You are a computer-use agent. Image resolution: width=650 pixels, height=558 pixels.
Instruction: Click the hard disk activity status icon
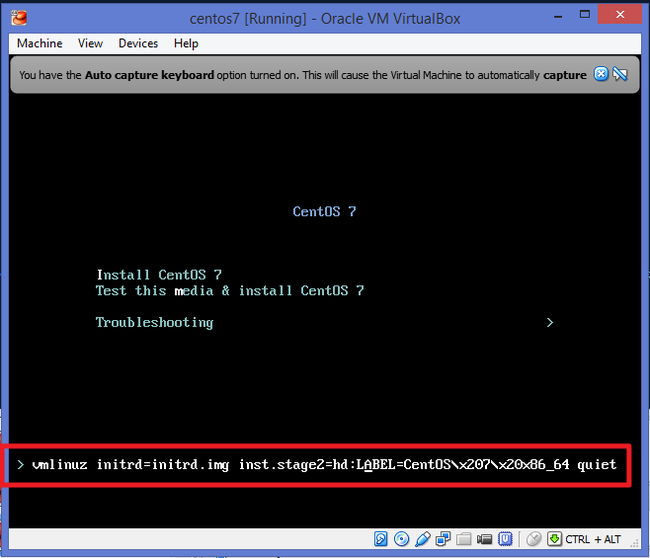[x=381, y=539]
